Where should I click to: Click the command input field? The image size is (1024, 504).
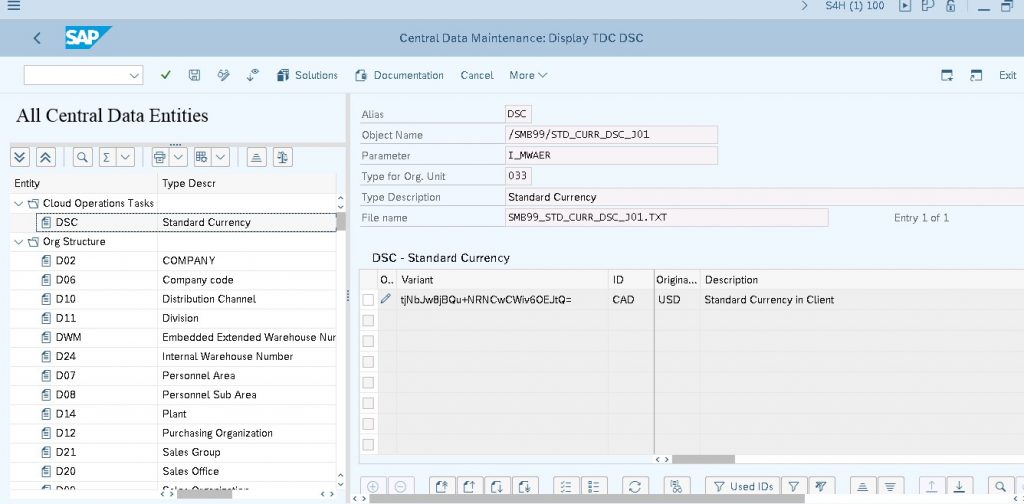tap(76, 76)
